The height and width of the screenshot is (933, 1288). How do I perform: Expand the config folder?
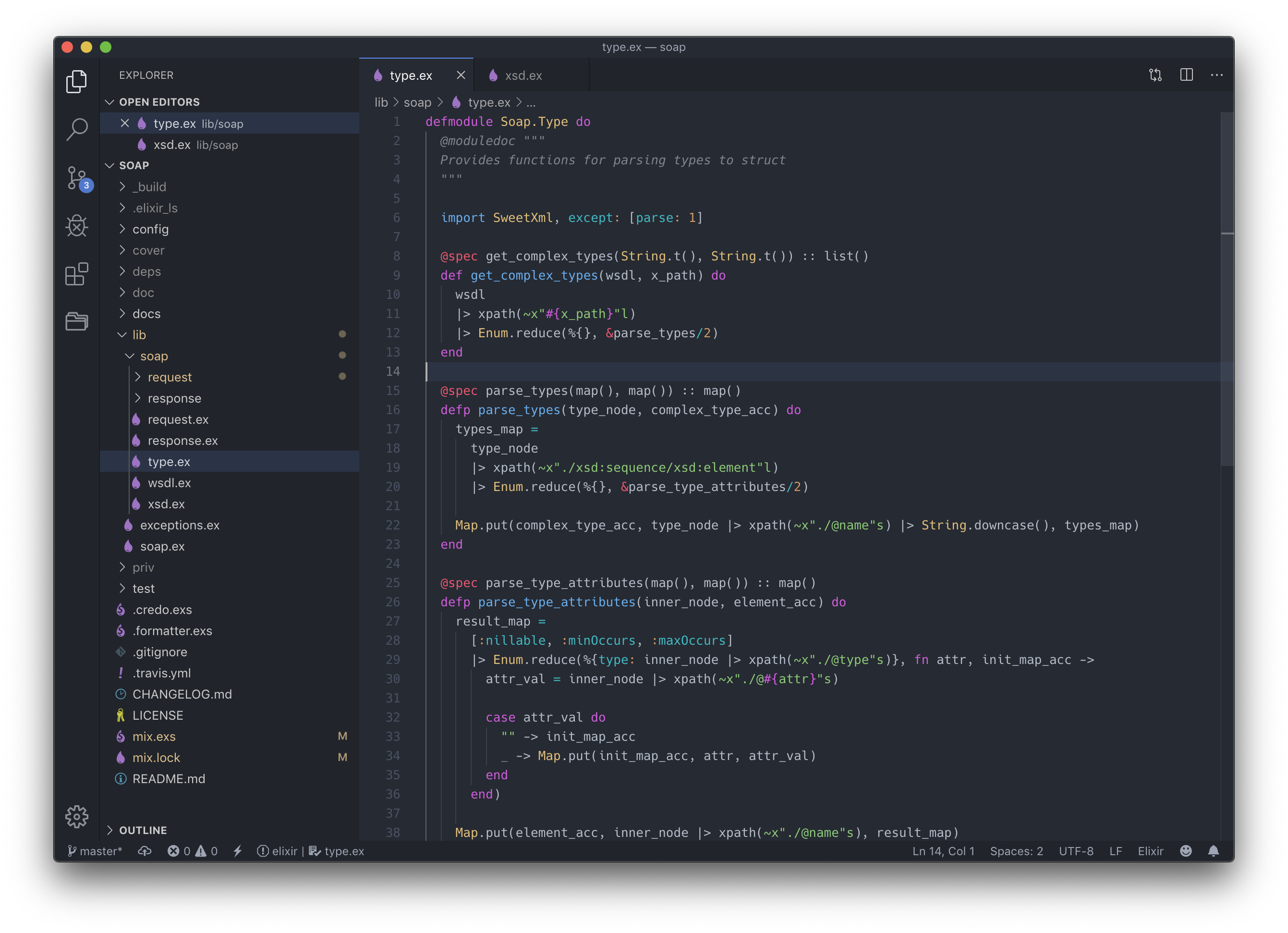point(150,229)
